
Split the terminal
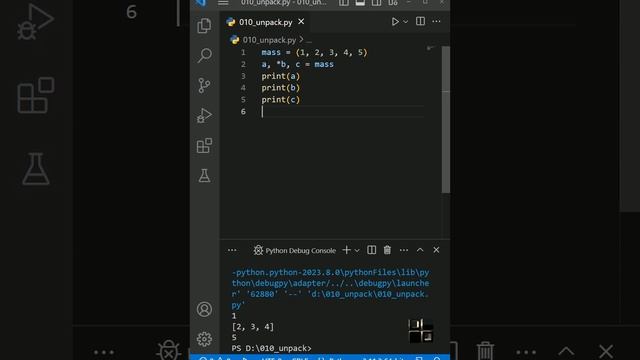(371, 250)
